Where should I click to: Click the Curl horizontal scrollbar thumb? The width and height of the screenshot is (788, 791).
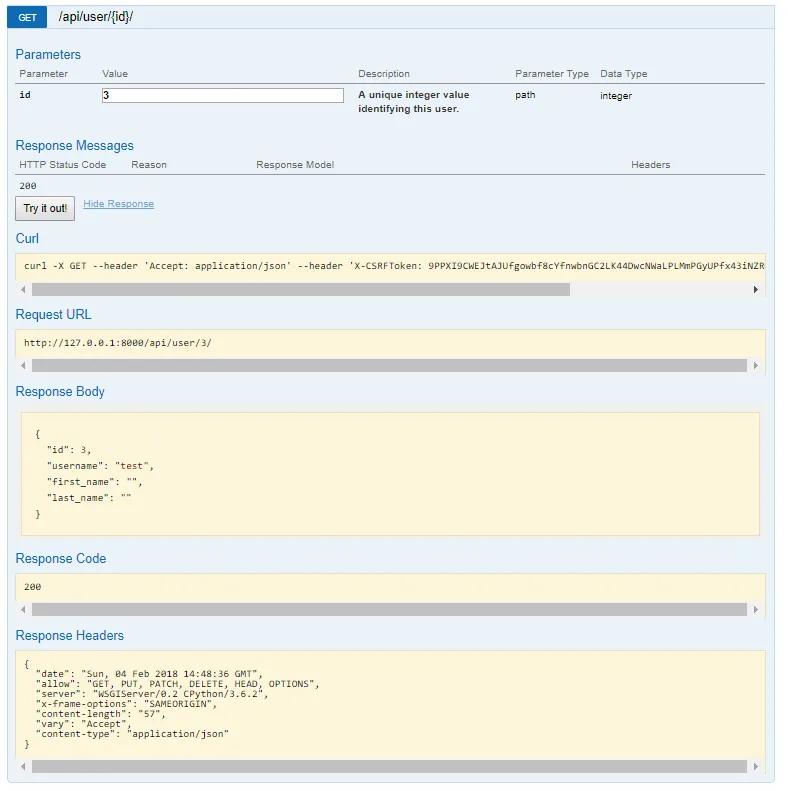pyautogui.click(x=301, y=290)
